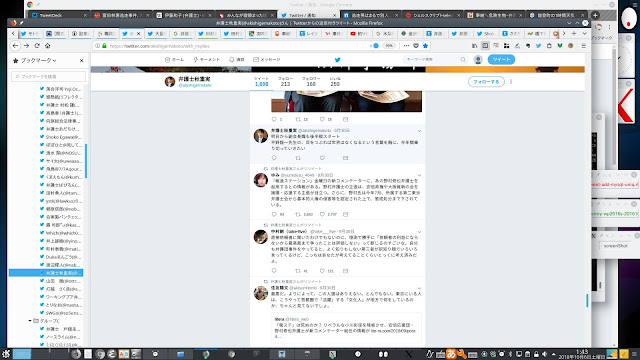Viewport: 640px width, 360px height.
Task: Open the Twitter モーメント tab
Action: 207,60
